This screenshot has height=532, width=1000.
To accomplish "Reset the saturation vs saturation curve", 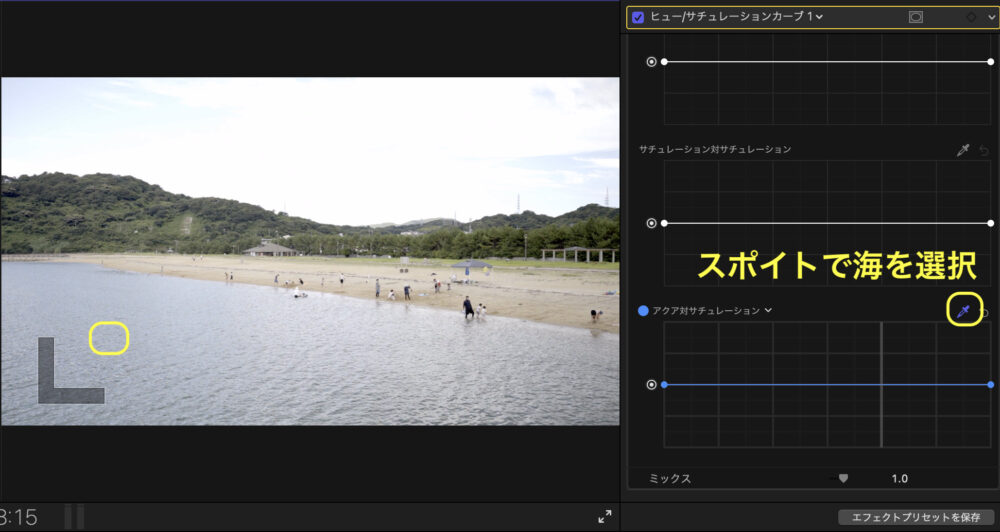I will [x=983, y=150].
